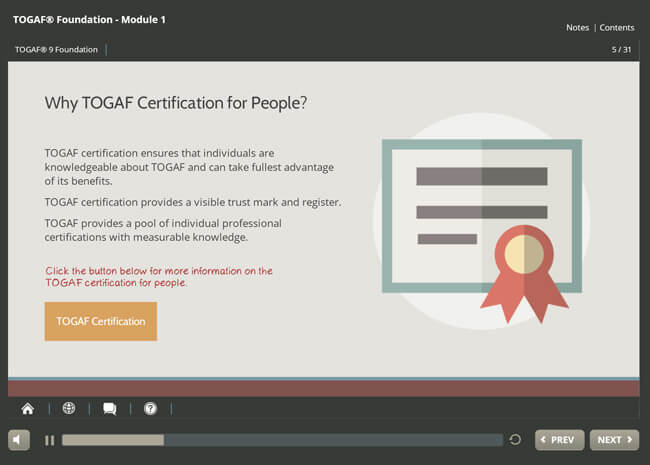Click the TOGAF Certification button
The image size is (650, 465).
click(x=101, y=321)
